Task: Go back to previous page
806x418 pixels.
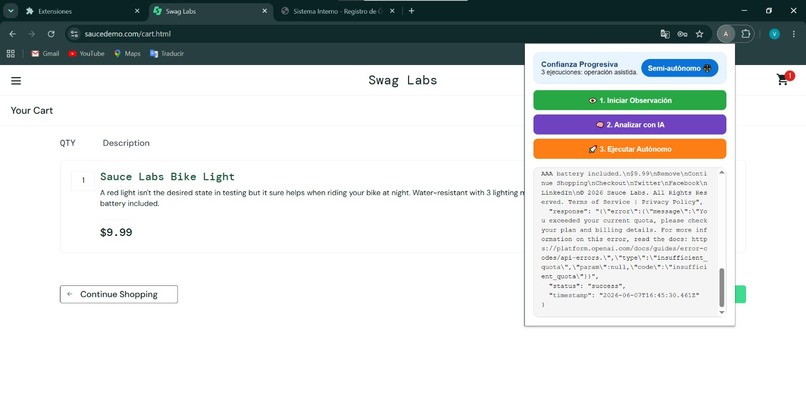Action: (13, 34)
